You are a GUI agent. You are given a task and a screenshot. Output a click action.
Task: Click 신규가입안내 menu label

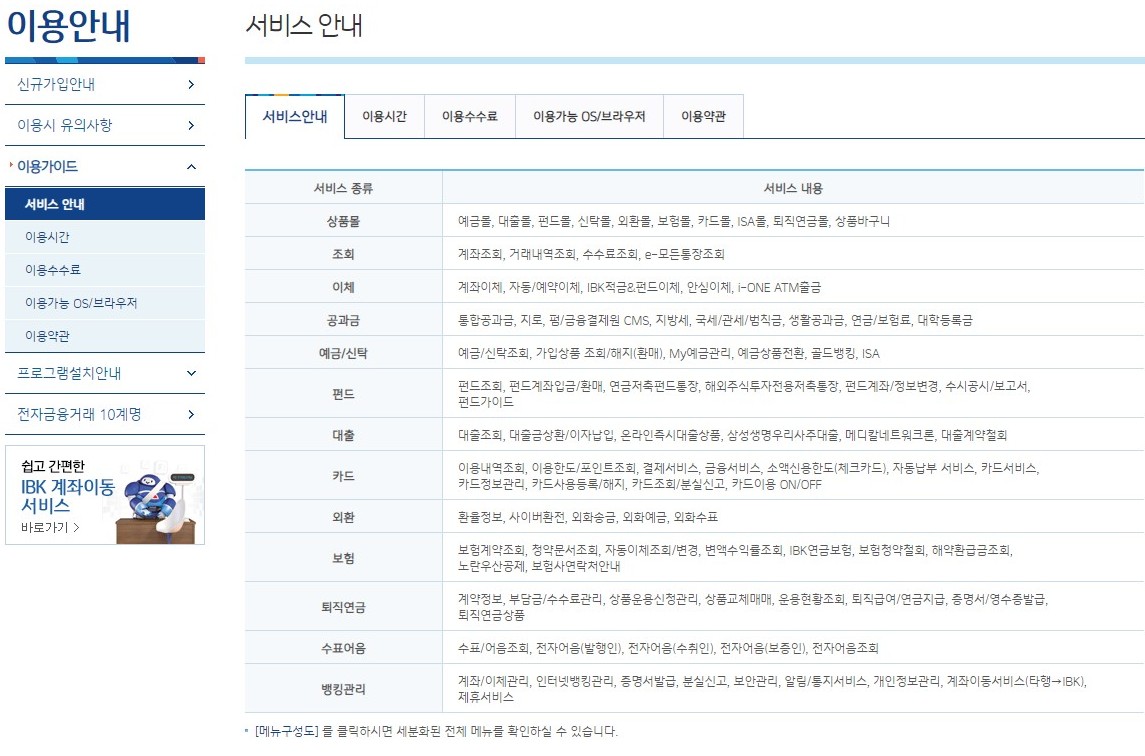point(56,85)
